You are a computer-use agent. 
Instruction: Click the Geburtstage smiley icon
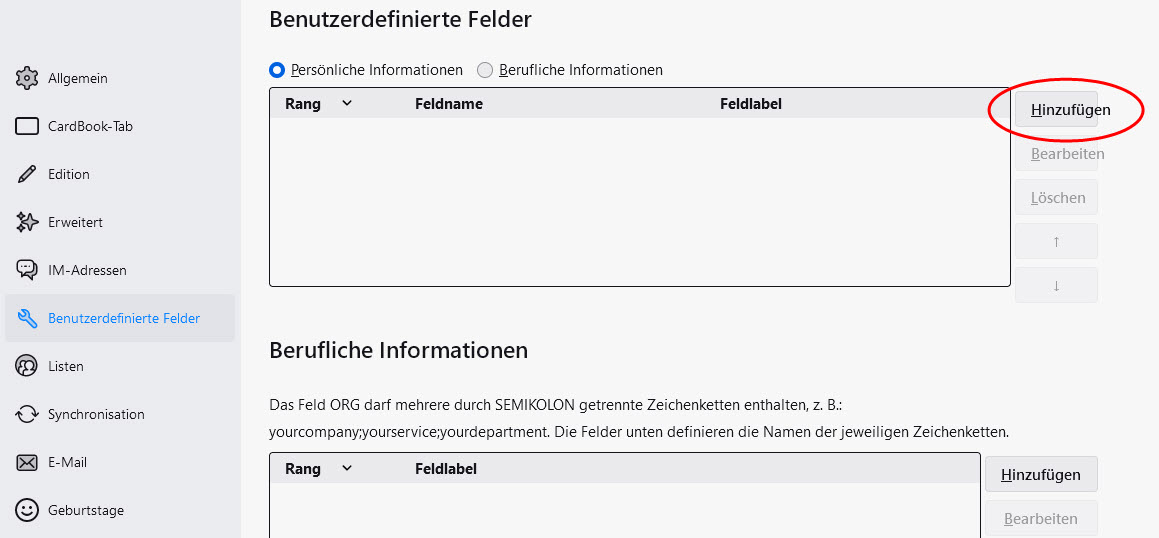pos(27,510)
